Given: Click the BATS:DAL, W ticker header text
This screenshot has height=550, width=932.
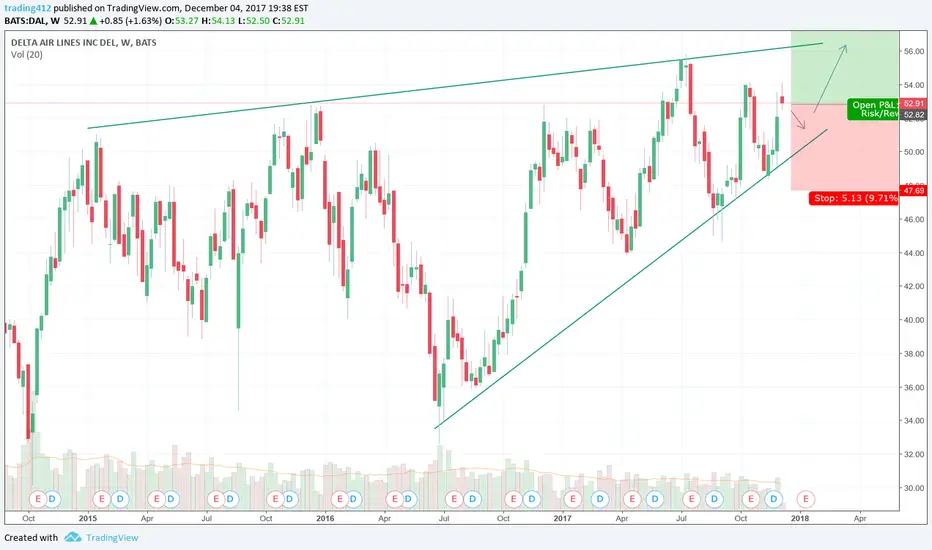Looking at the screenshot, I should pos(32,21).
